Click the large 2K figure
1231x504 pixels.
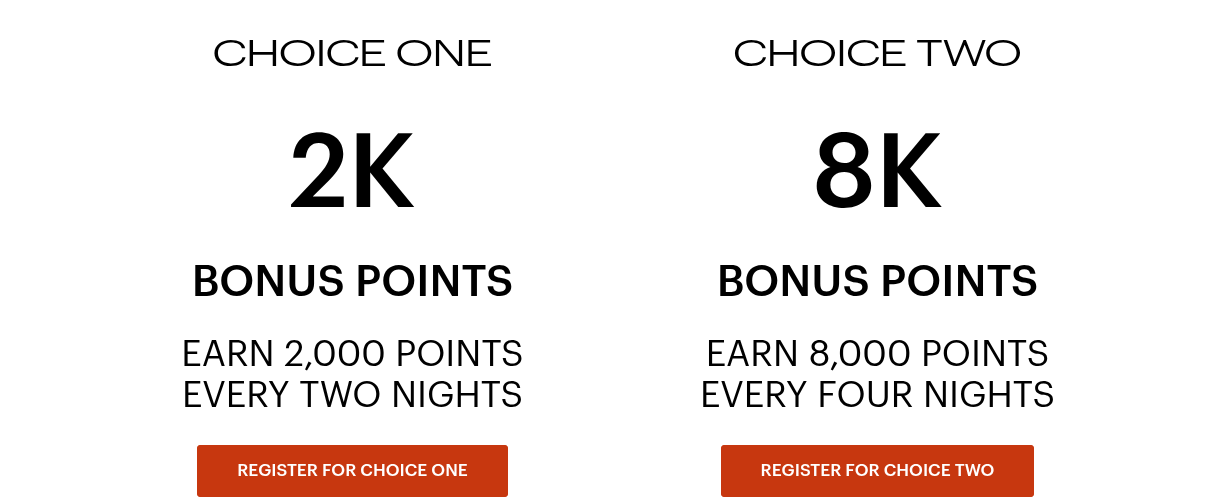pos(352,172)
